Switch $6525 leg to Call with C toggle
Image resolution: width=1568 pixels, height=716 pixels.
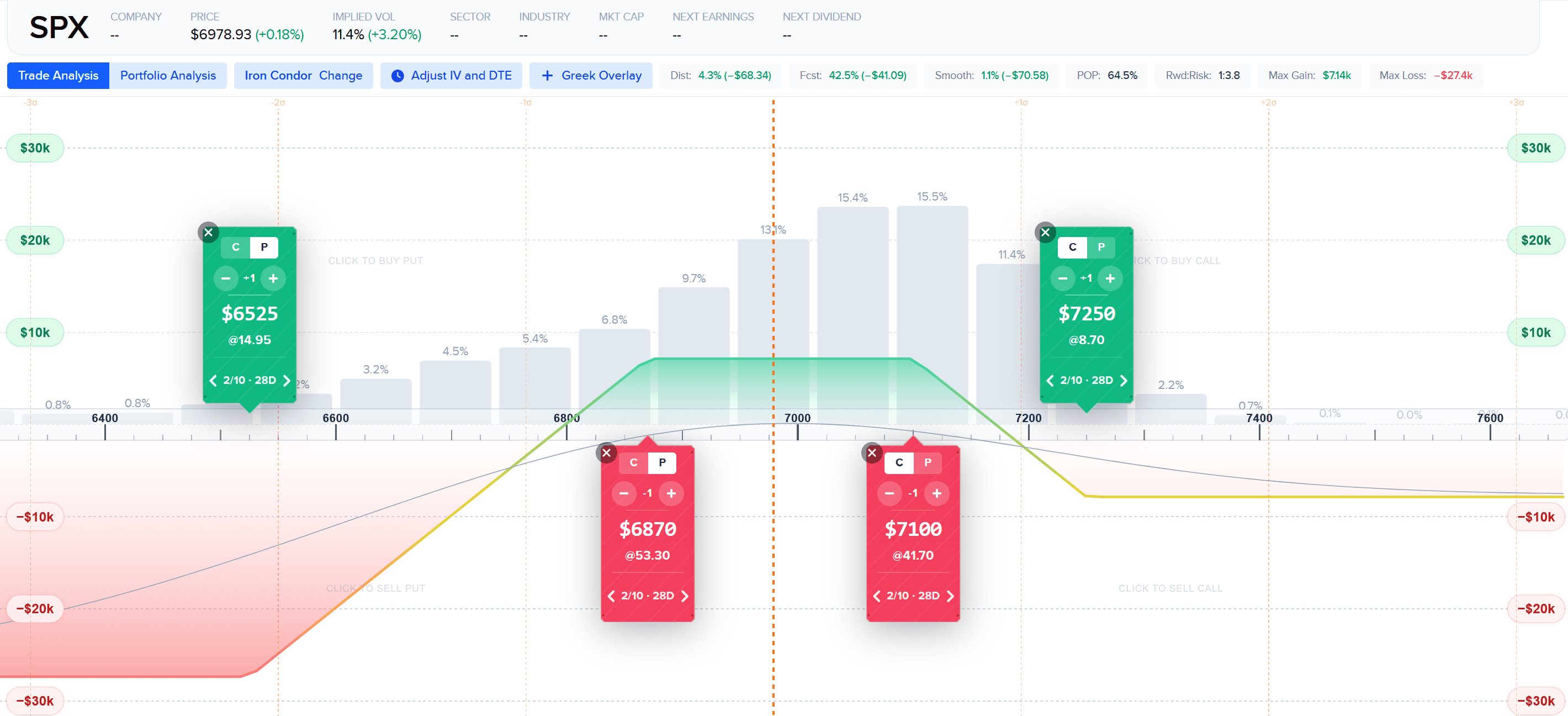click(236, 247)
